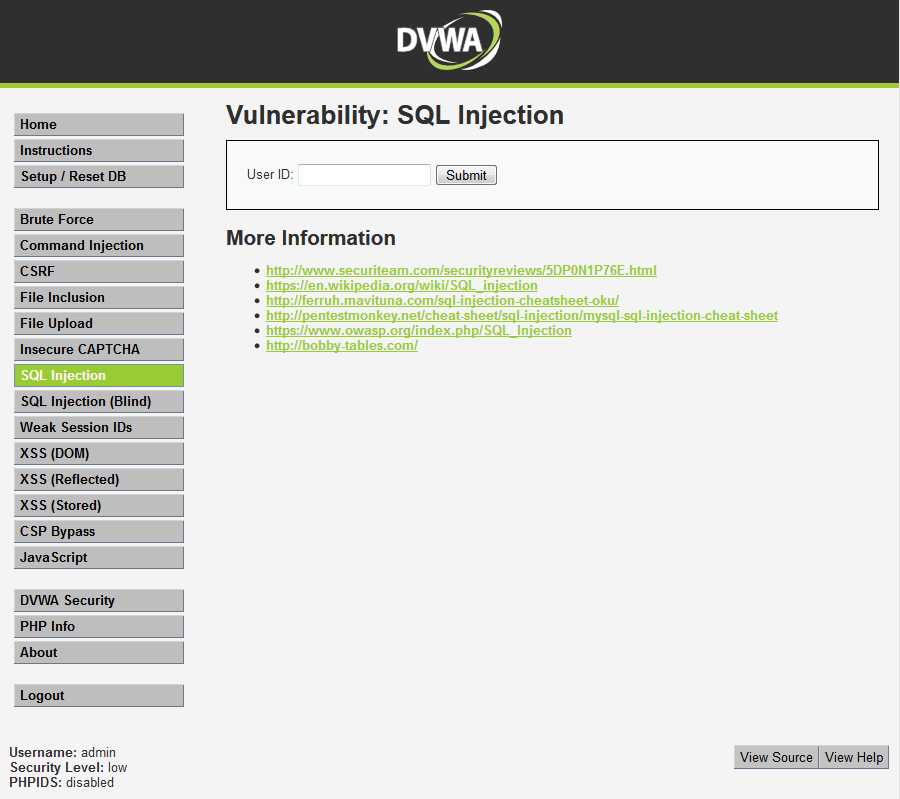The width and height of the screenshot is (900, 799).
Task: Go to the Instructions page
Action: point(99,150)
